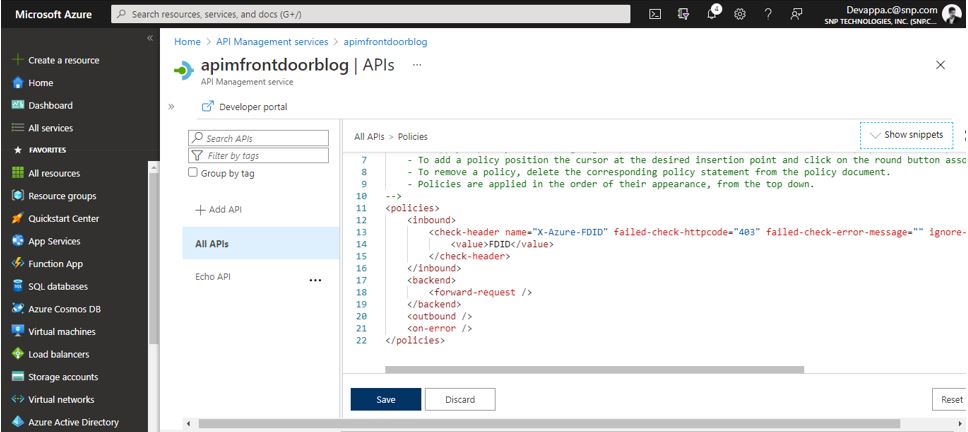Click the Discard button
The height and width of the screenshot is (432, 968).
click(460, 399)
